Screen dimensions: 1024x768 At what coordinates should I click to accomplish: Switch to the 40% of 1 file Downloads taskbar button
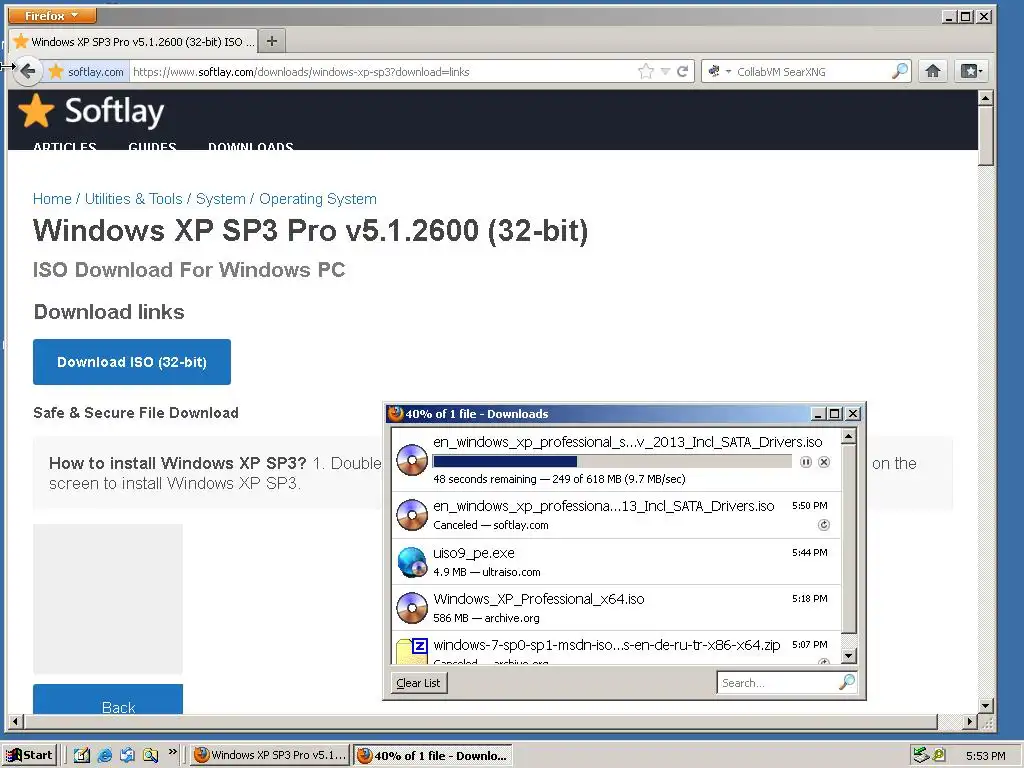click(432, 755)
